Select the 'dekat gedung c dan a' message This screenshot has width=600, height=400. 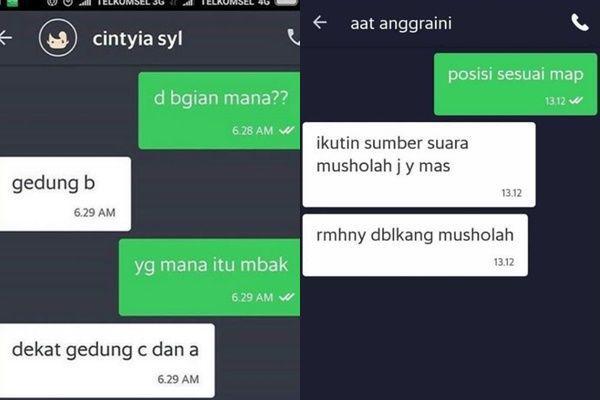[107, 361]
